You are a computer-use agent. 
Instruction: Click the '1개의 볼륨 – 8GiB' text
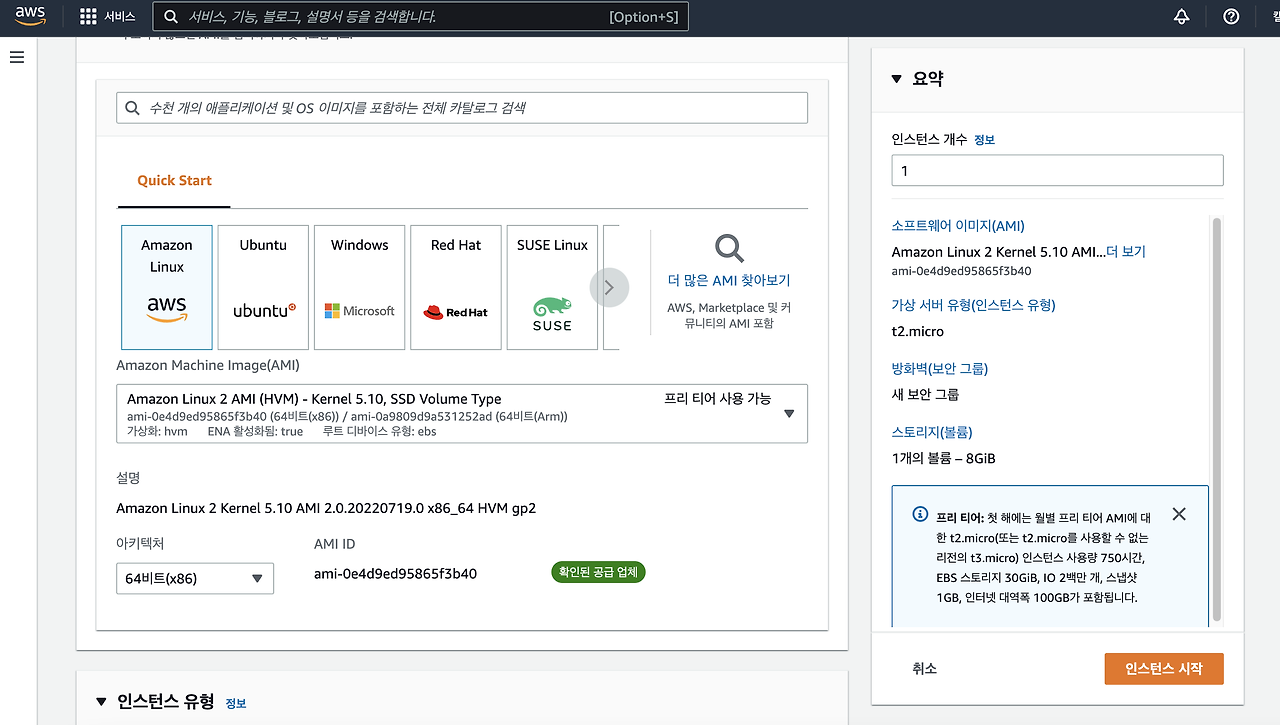[943, 459]
